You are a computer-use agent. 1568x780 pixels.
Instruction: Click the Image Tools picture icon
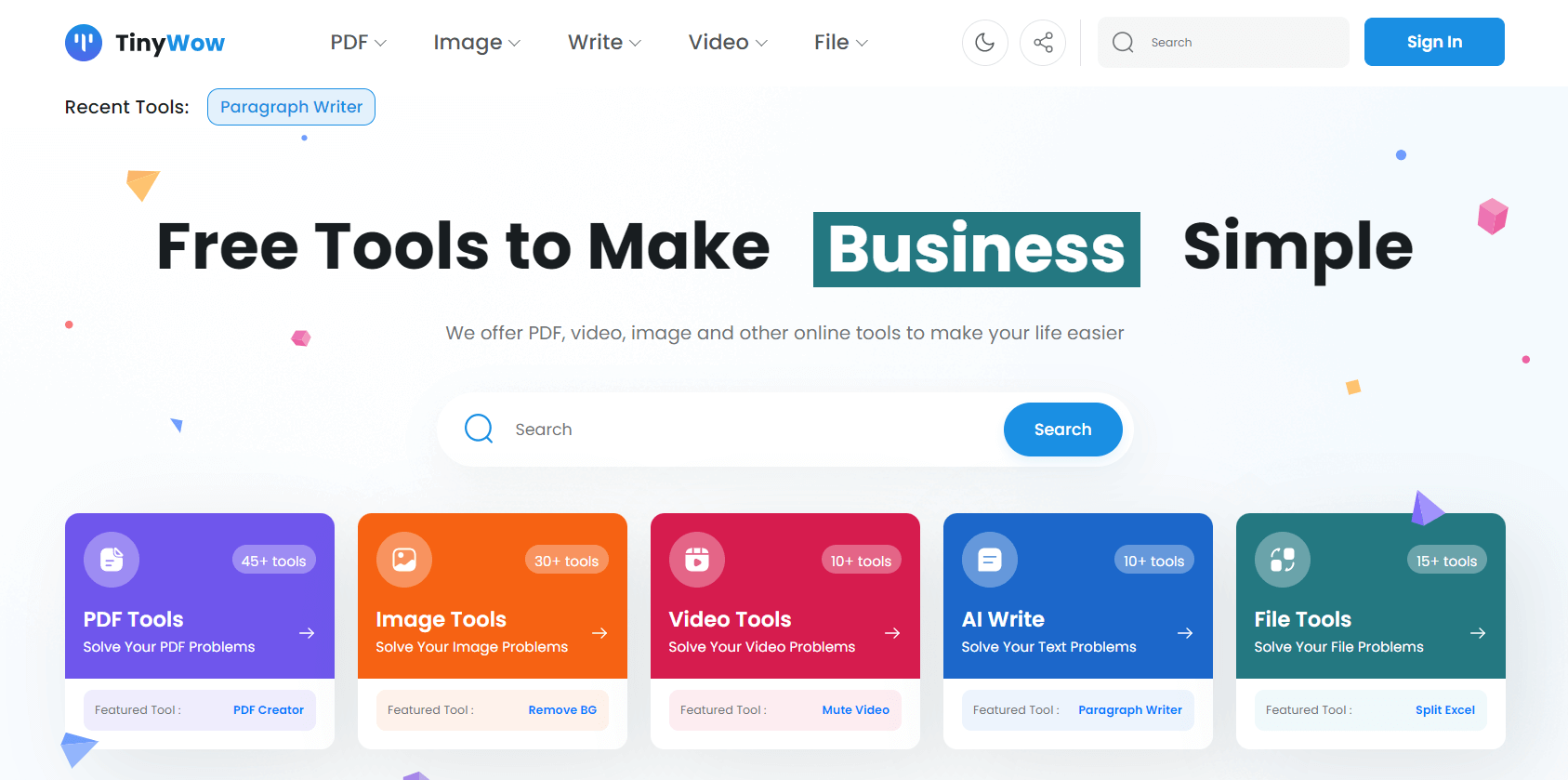coord(404,560)
